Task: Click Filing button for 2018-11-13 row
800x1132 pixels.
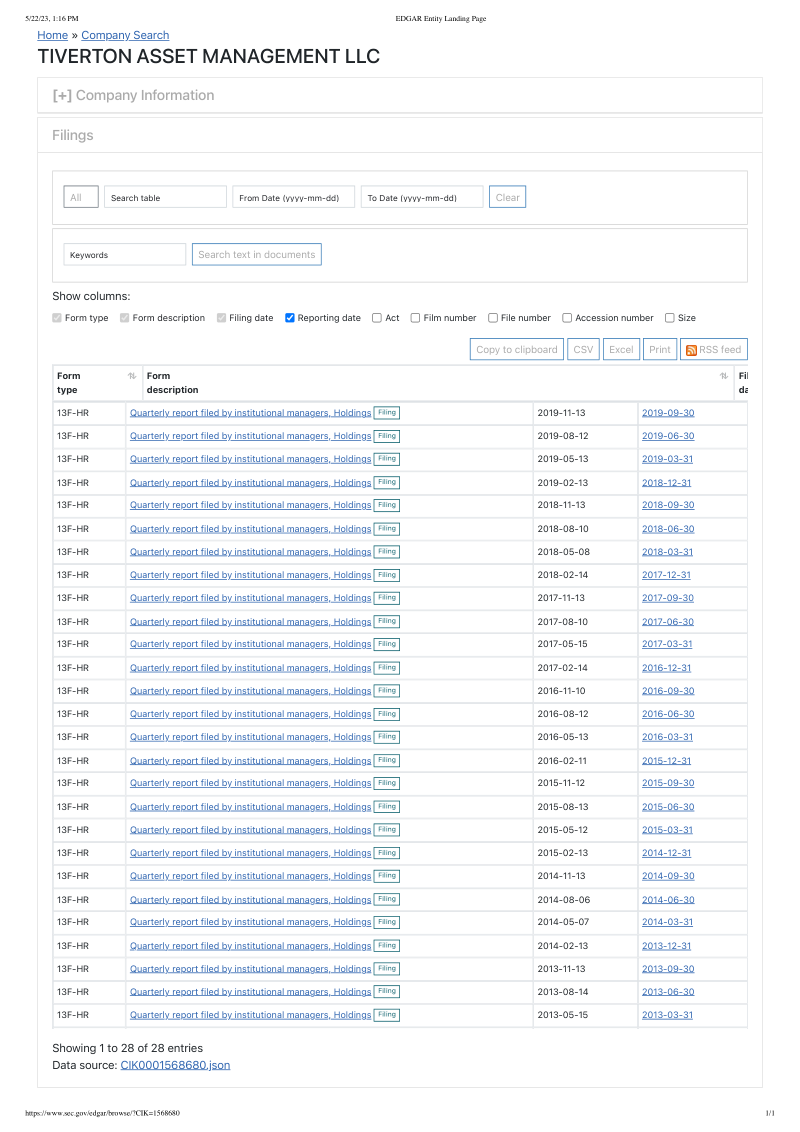Action: pyautogui.click(x=387, y=505)
